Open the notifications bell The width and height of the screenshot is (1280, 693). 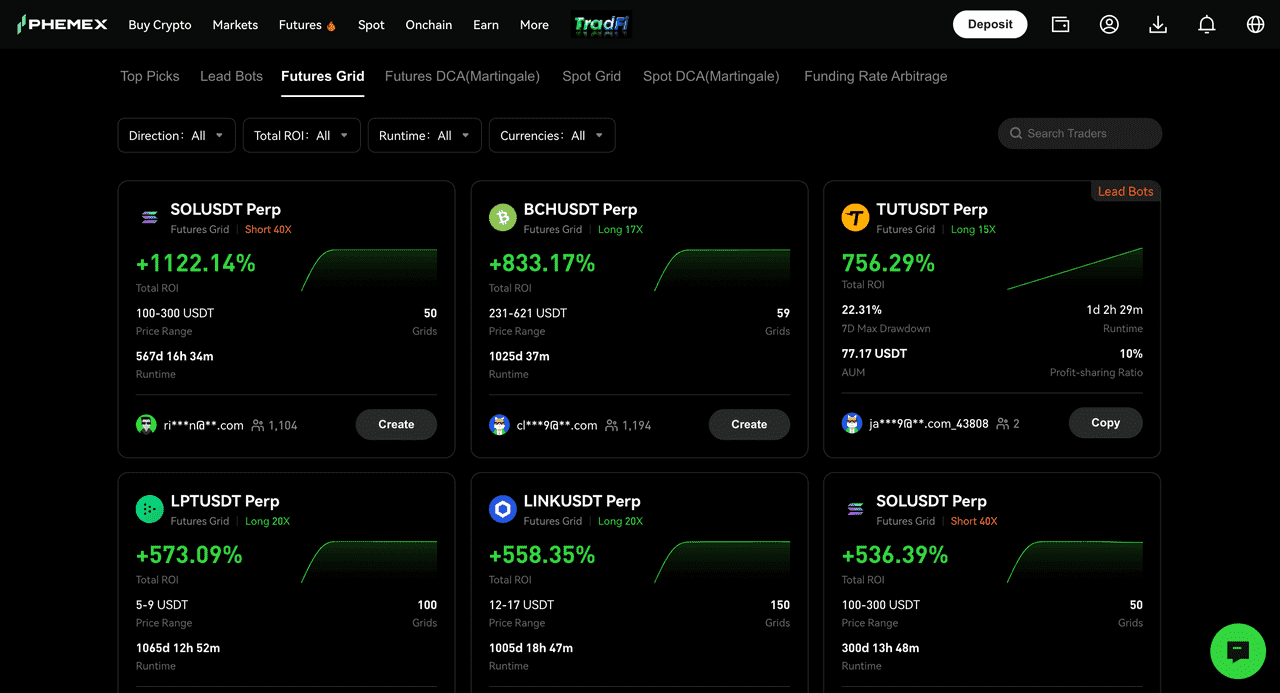click(1207, 24)
